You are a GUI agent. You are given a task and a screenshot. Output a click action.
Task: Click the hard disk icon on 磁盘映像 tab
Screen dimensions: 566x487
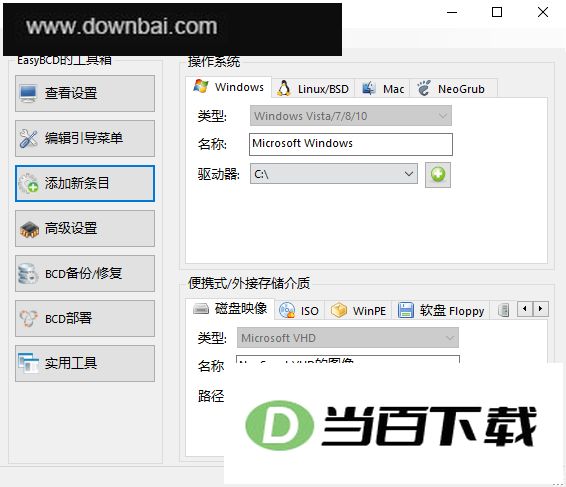(x=201, y=309)
